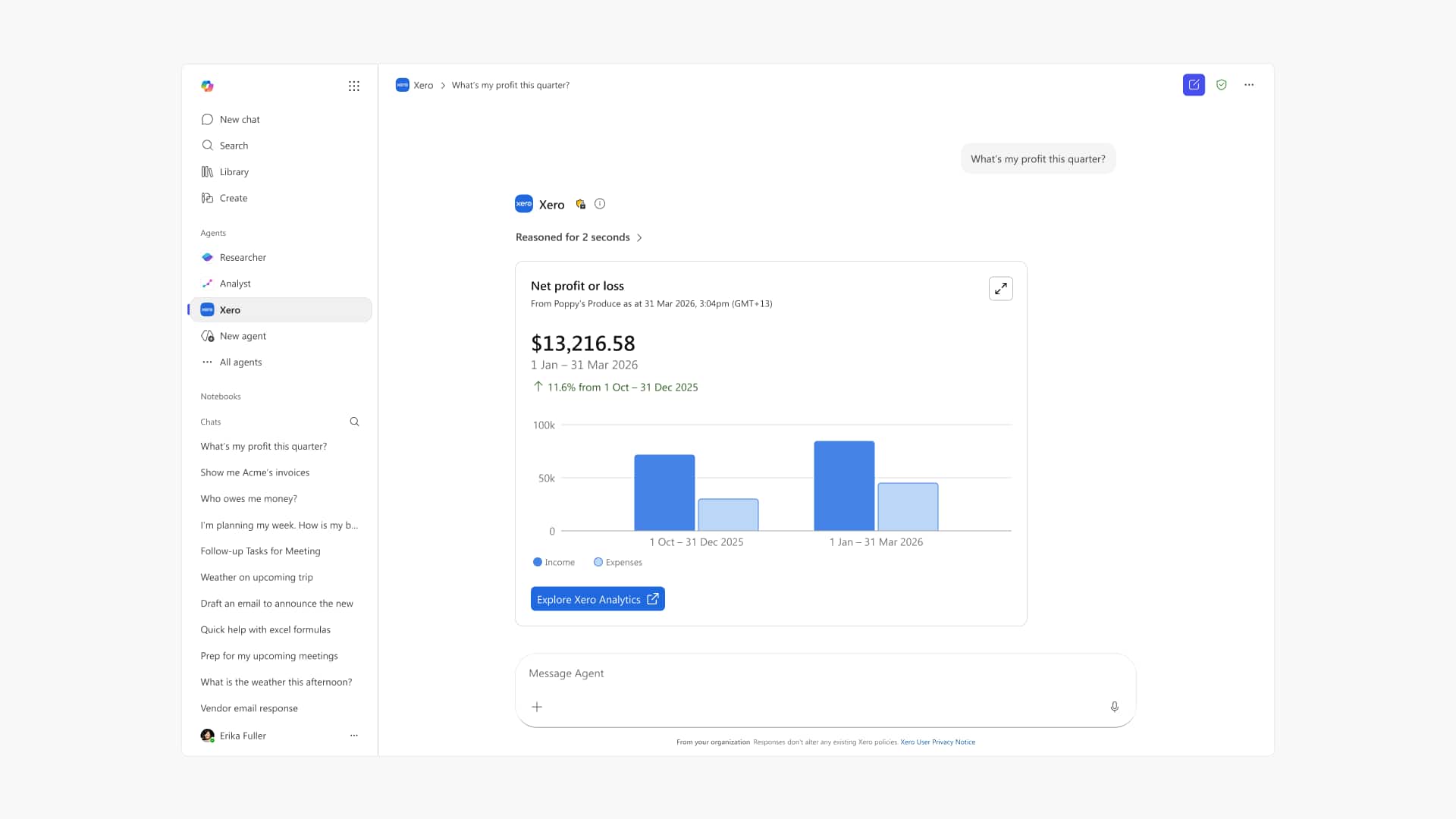Click the $13,216.58 profit value

pos(583,344)
